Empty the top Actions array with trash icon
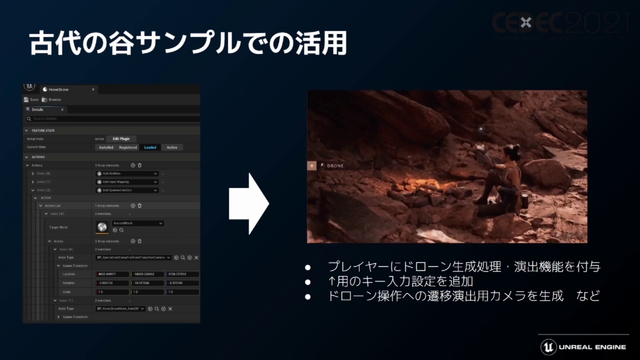This screenshot has height=360, width=640. point(140,165)
